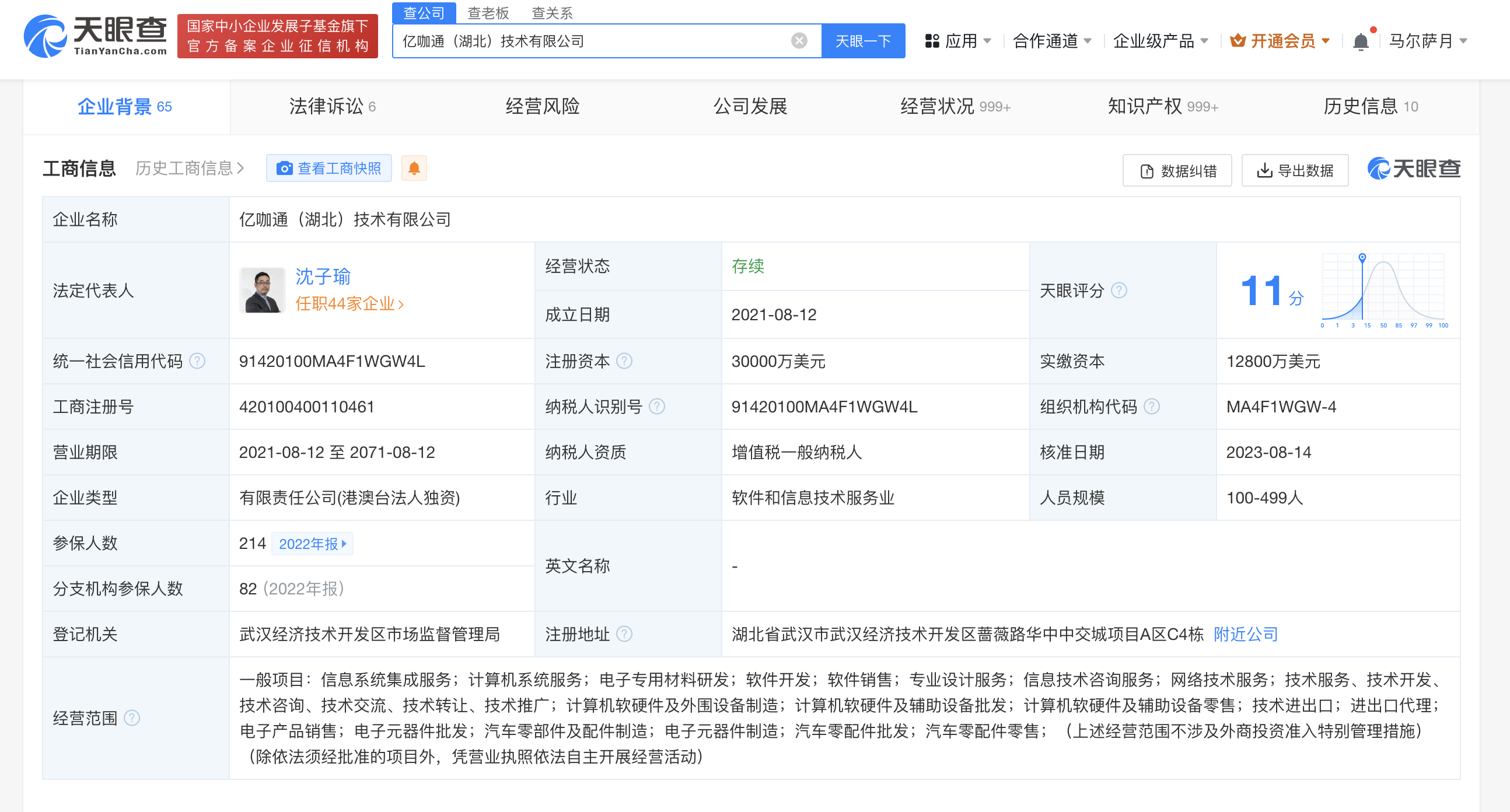Open the notification bell in header

(x=1361, y=41)
